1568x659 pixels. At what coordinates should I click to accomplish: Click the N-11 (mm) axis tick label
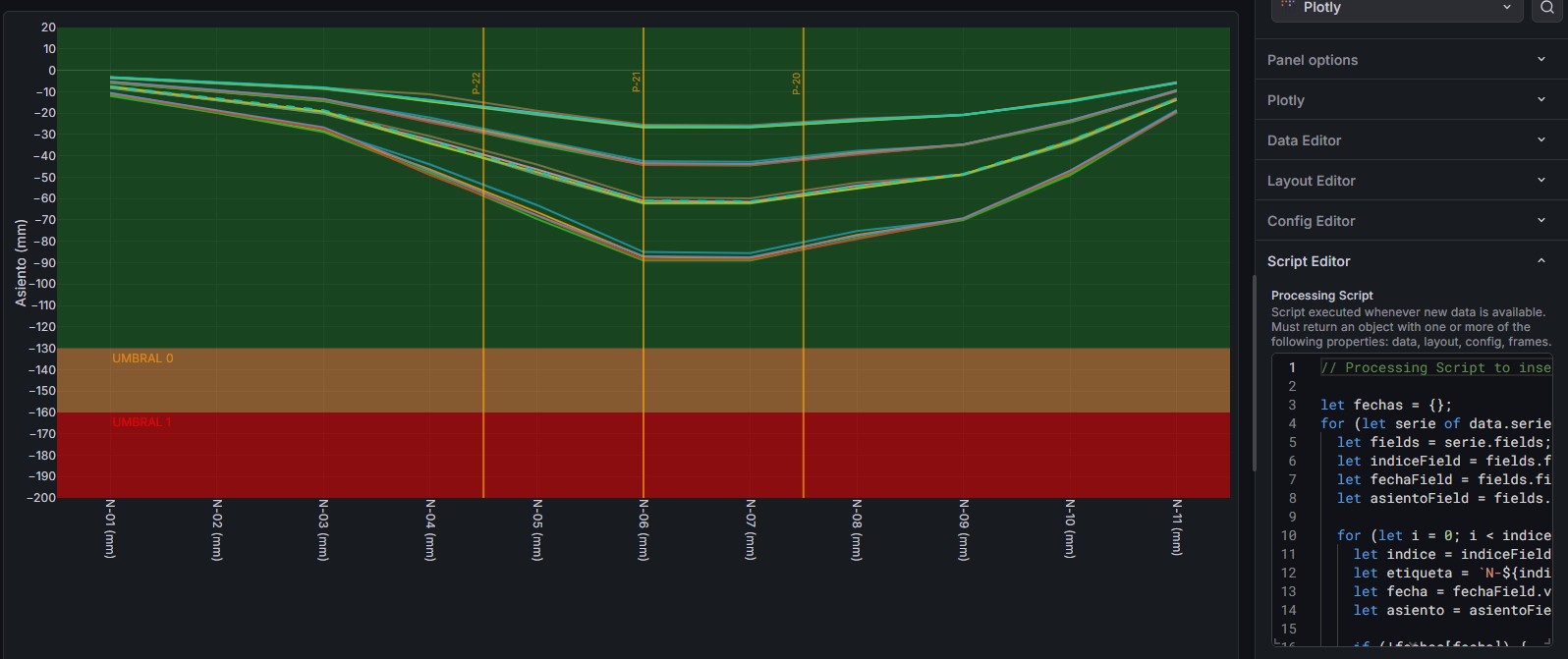pyautogui.click(x=1177, y=527)
